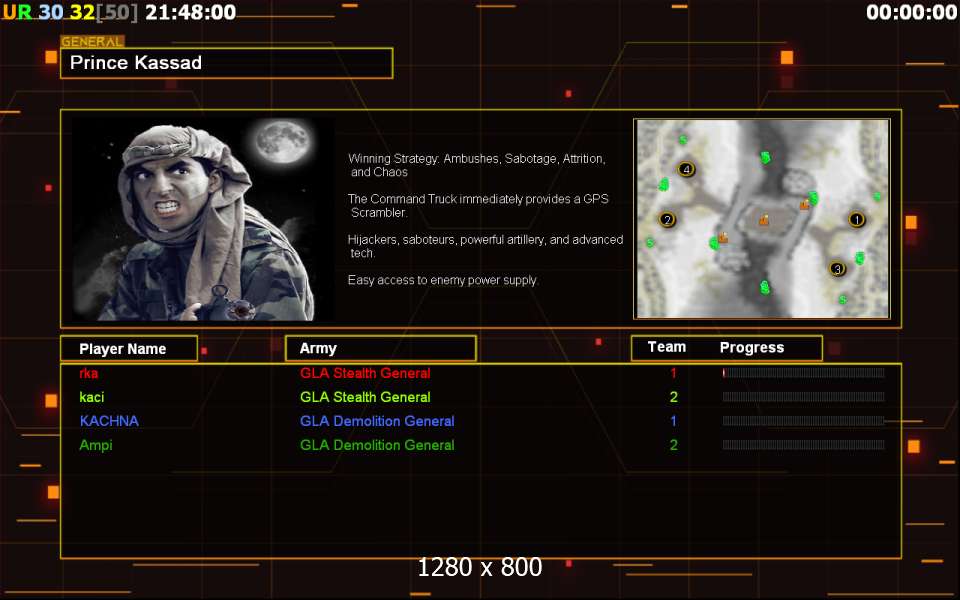This screenshot has width=960, height=600.
Task: Click the Player Name column header
Action: tap(129, 348)
